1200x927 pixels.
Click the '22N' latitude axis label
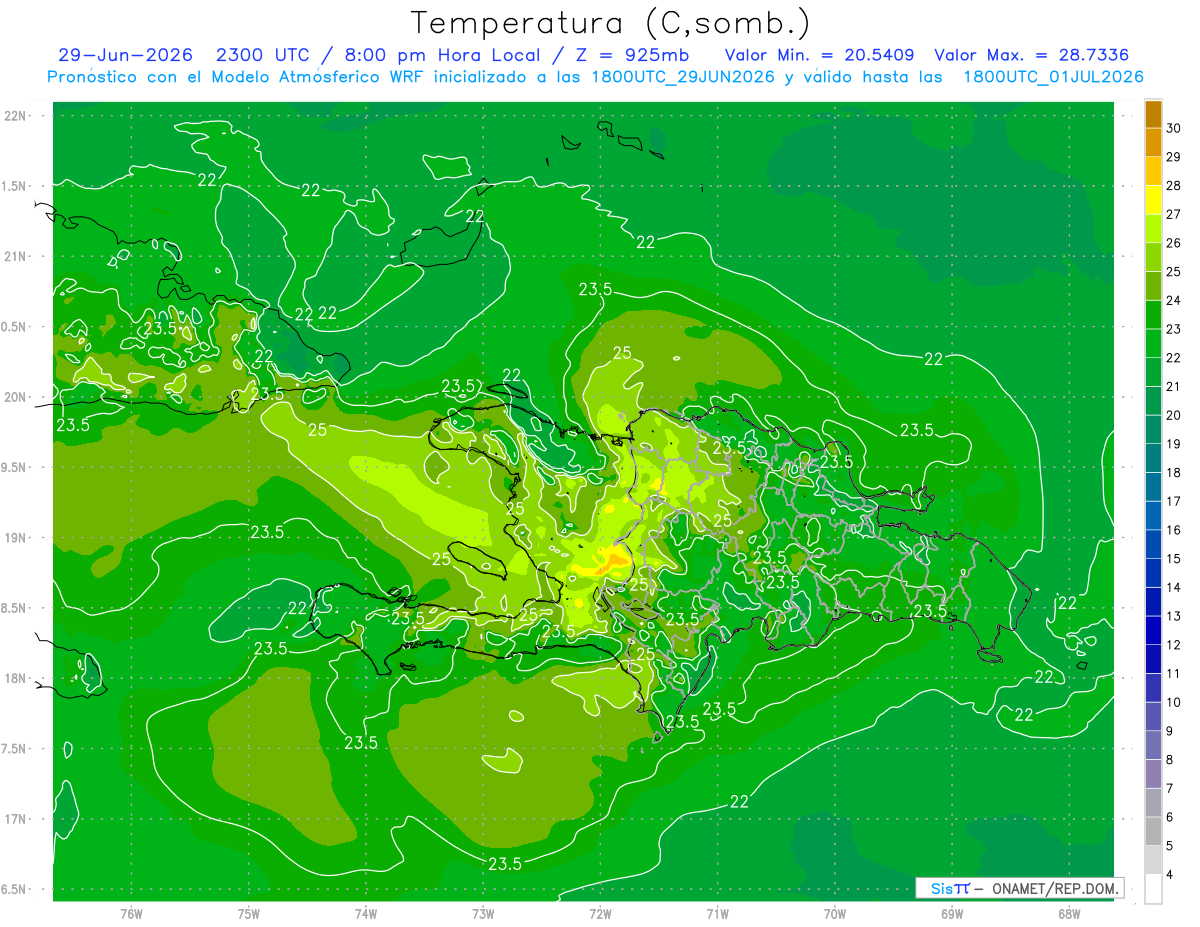click(x=17, y=116)
